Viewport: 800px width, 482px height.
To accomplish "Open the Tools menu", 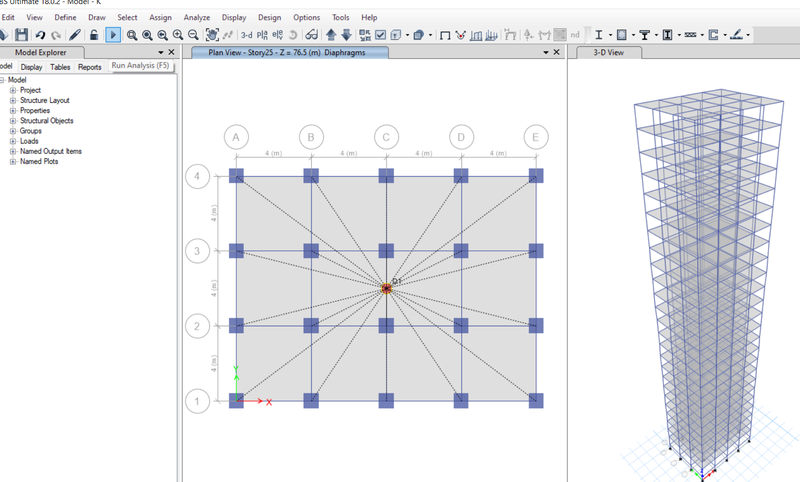I will 340,17.
